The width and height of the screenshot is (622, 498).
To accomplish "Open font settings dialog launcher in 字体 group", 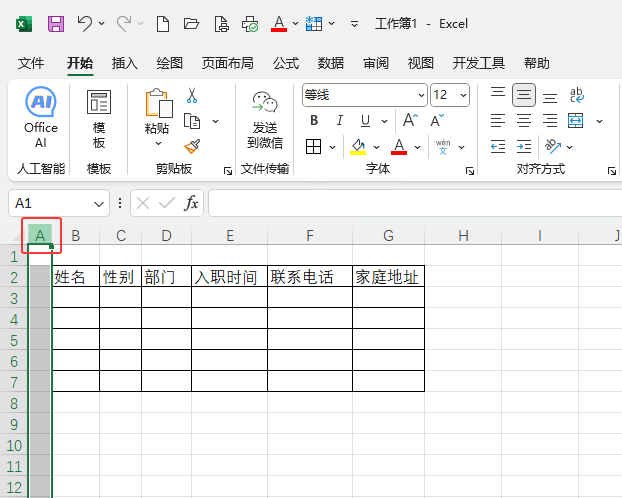I will point(470,171).
